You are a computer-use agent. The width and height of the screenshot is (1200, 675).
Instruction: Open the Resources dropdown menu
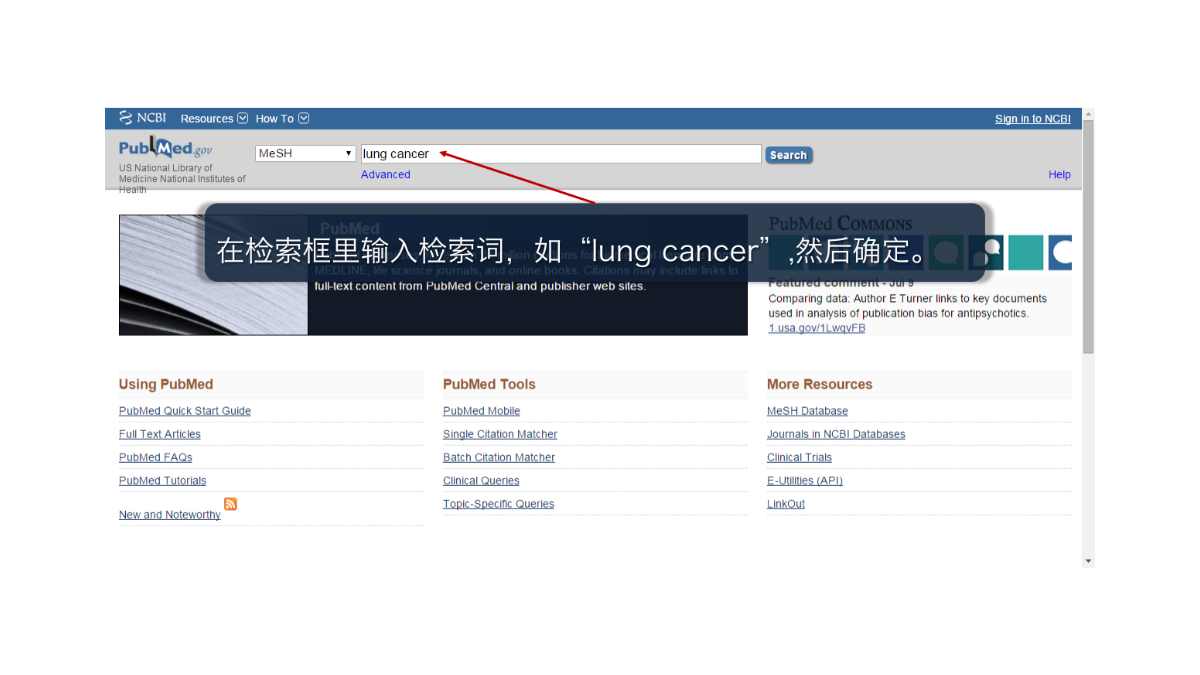214,119
